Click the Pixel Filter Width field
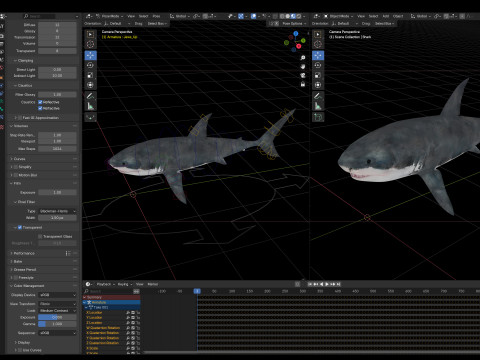The image size is (480, 360). 57,218
